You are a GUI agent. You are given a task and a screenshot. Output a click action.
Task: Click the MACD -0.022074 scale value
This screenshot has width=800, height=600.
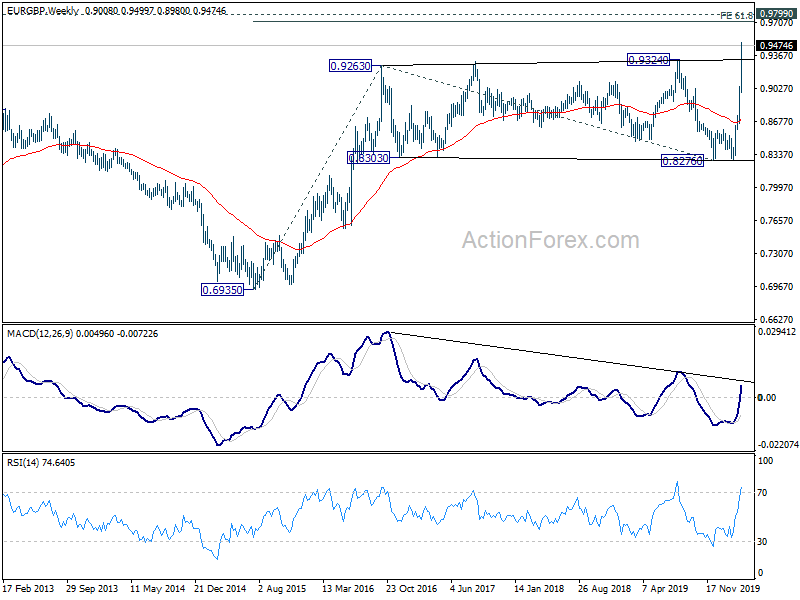(x=778, y=445)
